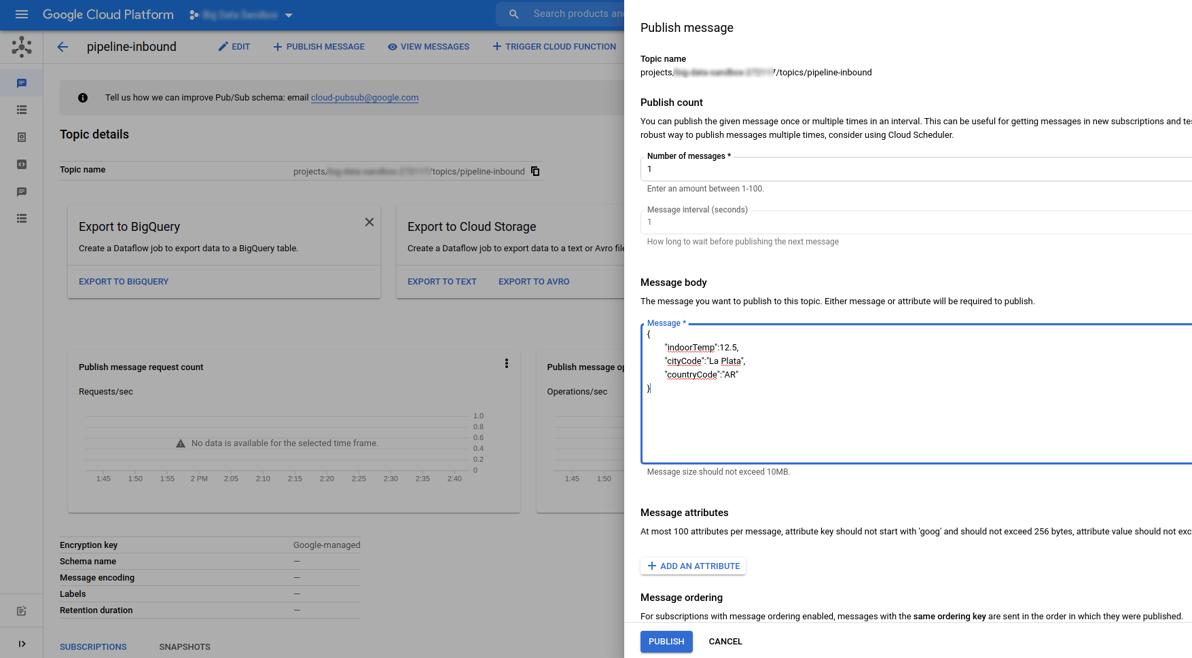Copy the topic name to clipboard

click(535, 171)
